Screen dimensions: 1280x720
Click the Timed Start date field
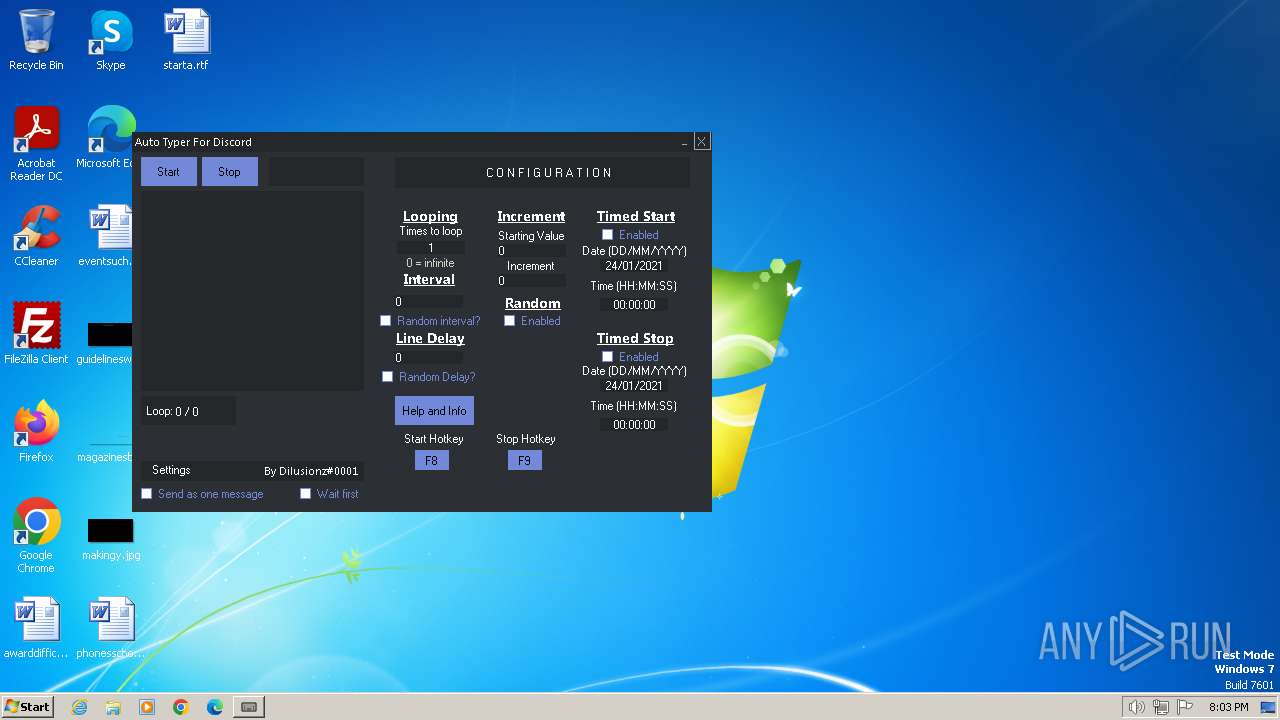coord(633,266)
